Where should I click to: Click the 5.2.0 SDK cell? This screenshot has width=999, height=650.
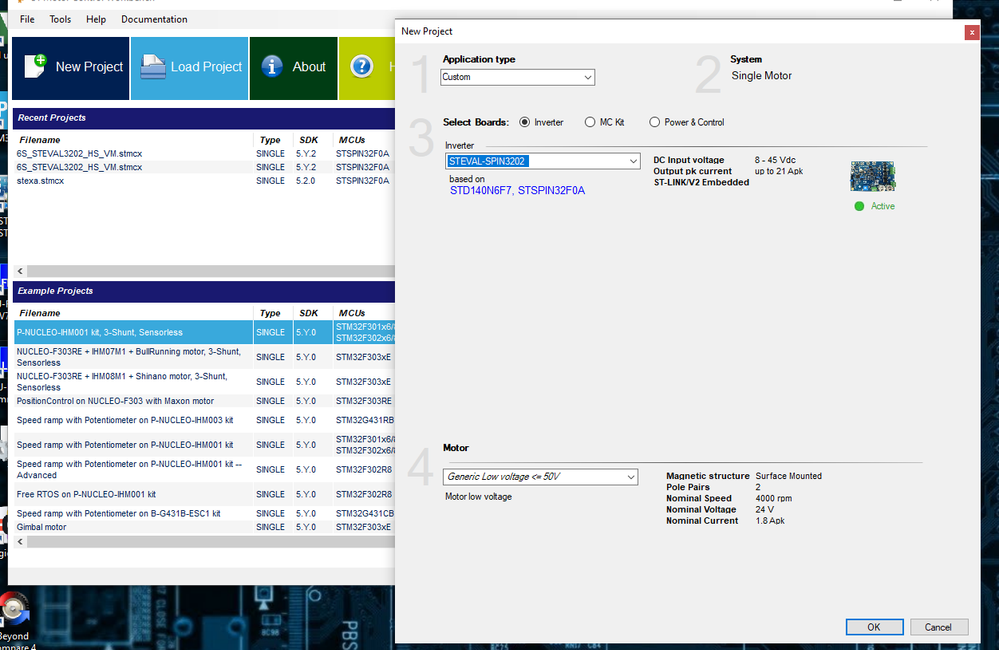click(305, 181)
